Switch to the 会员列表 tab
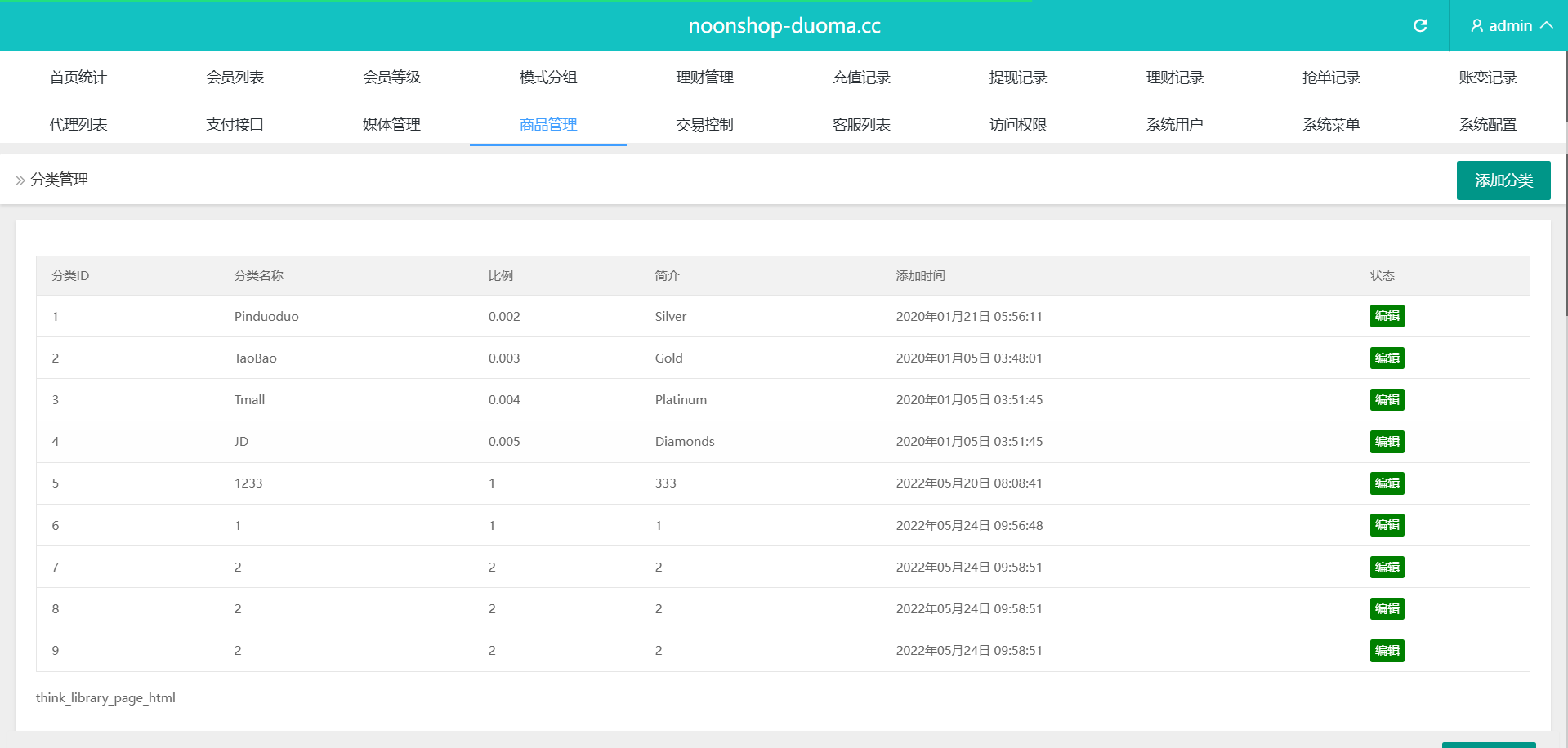This screenshot has width=1568, height=748. click(x=235, y=78)
